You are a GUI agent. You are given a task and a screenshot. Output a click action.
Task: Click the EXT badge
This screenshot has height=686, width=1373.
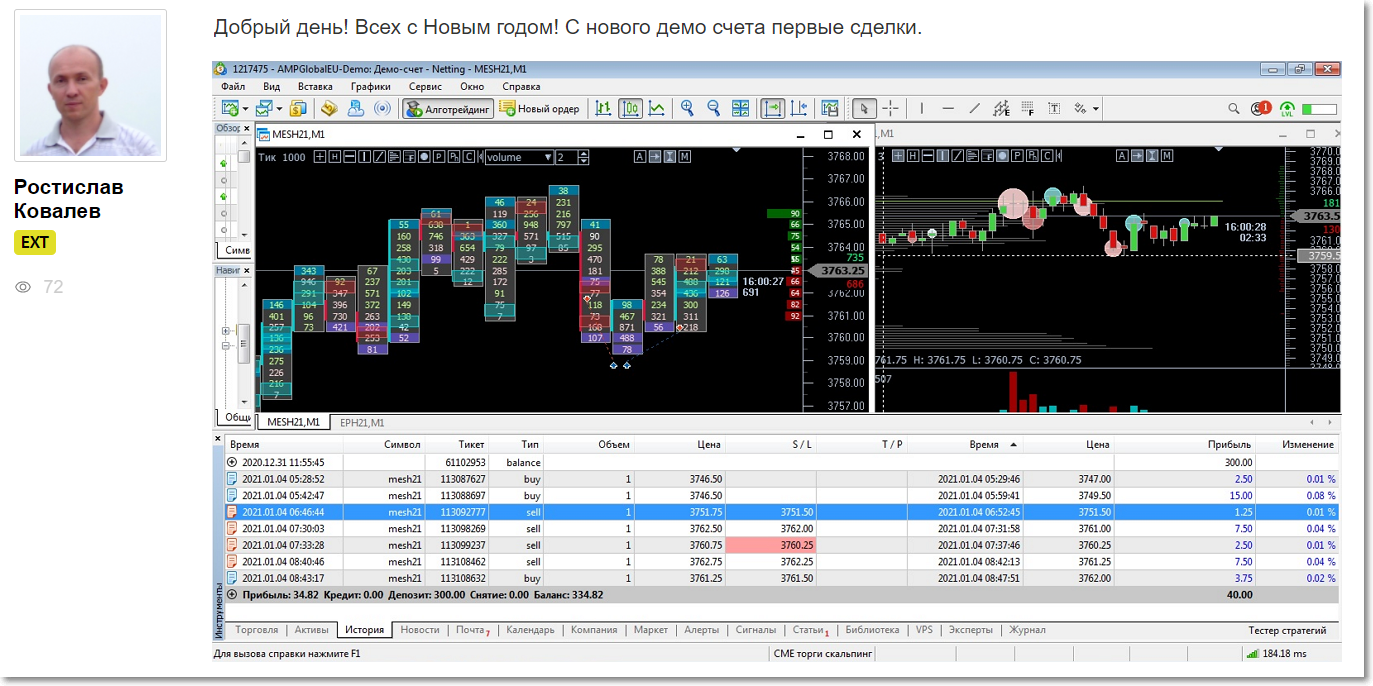(x=35, y=242)
